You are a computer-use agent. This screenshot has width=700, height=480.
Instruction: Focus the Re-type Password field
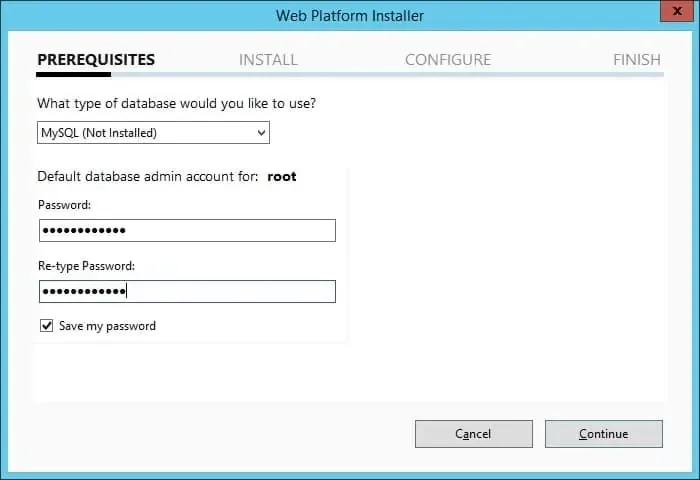[187, 292]
